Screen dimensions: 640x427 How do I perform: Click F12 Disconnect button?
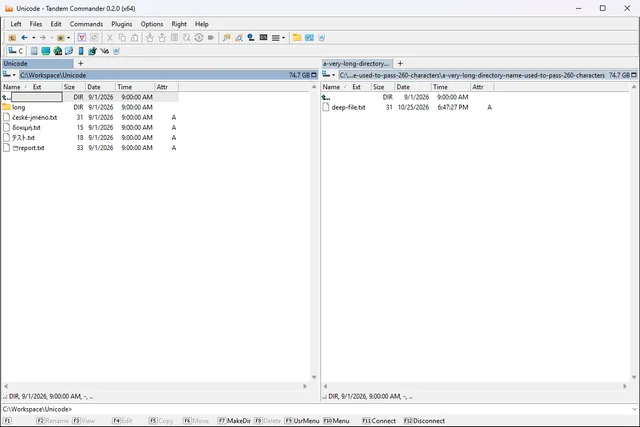(x=424, y=421)
